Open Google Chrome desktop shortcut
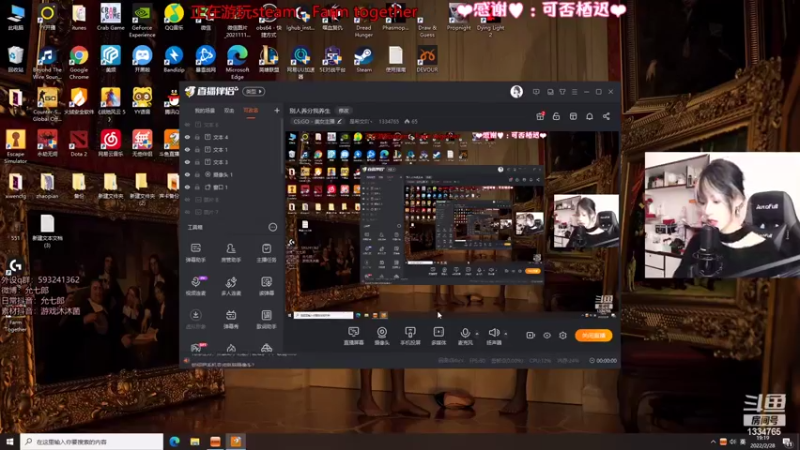Image resolution: width=800 pixels, height=450 pixels. coord(79,62)
